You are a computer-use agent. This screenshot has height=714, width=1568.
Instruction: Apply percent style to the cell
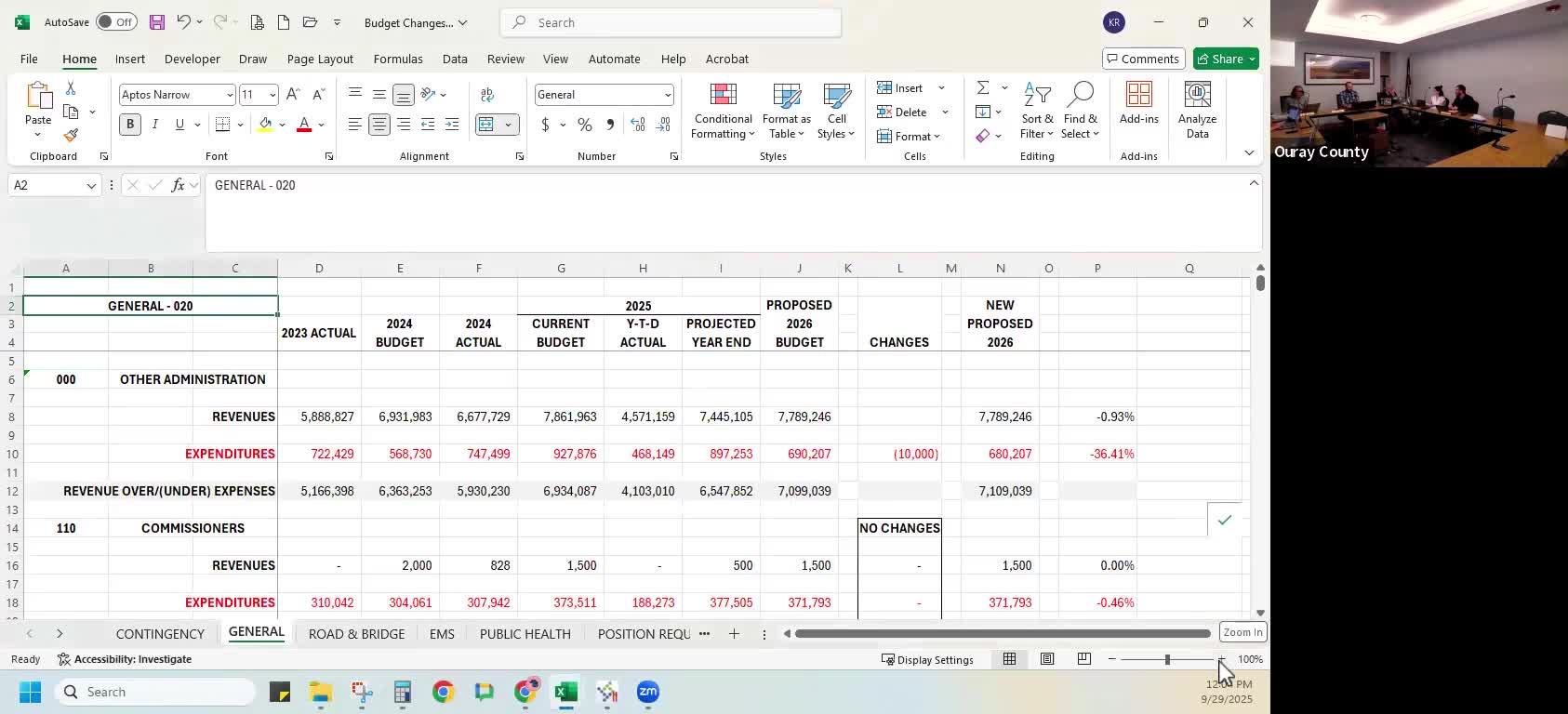[585, 125]
